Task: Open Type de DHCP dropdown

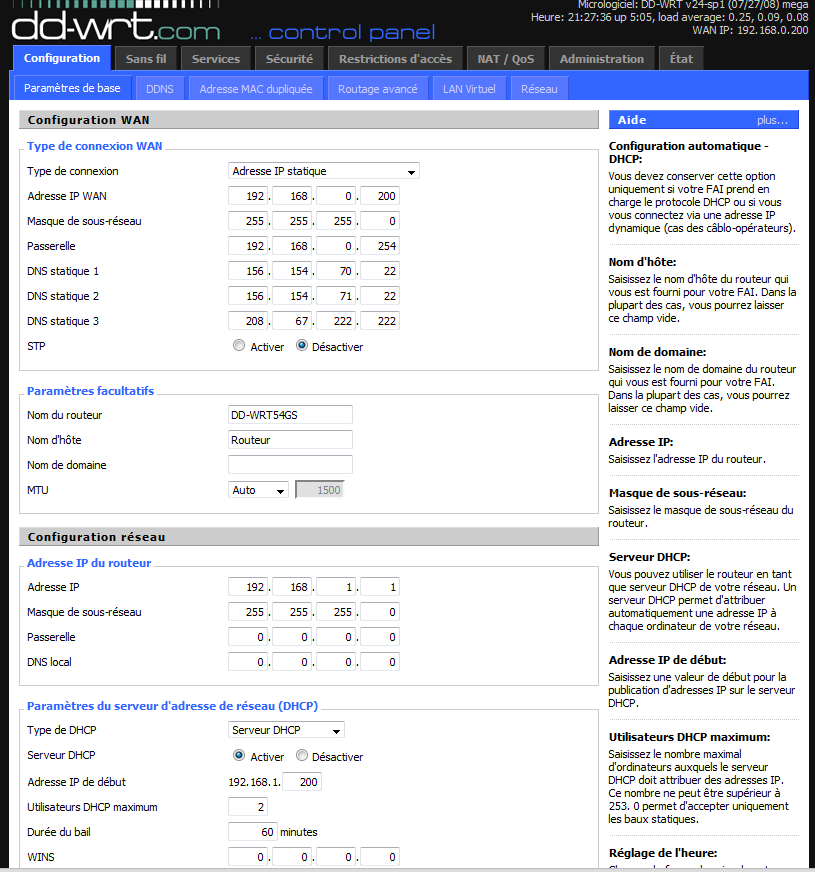Action: click(x=286, y=730)
